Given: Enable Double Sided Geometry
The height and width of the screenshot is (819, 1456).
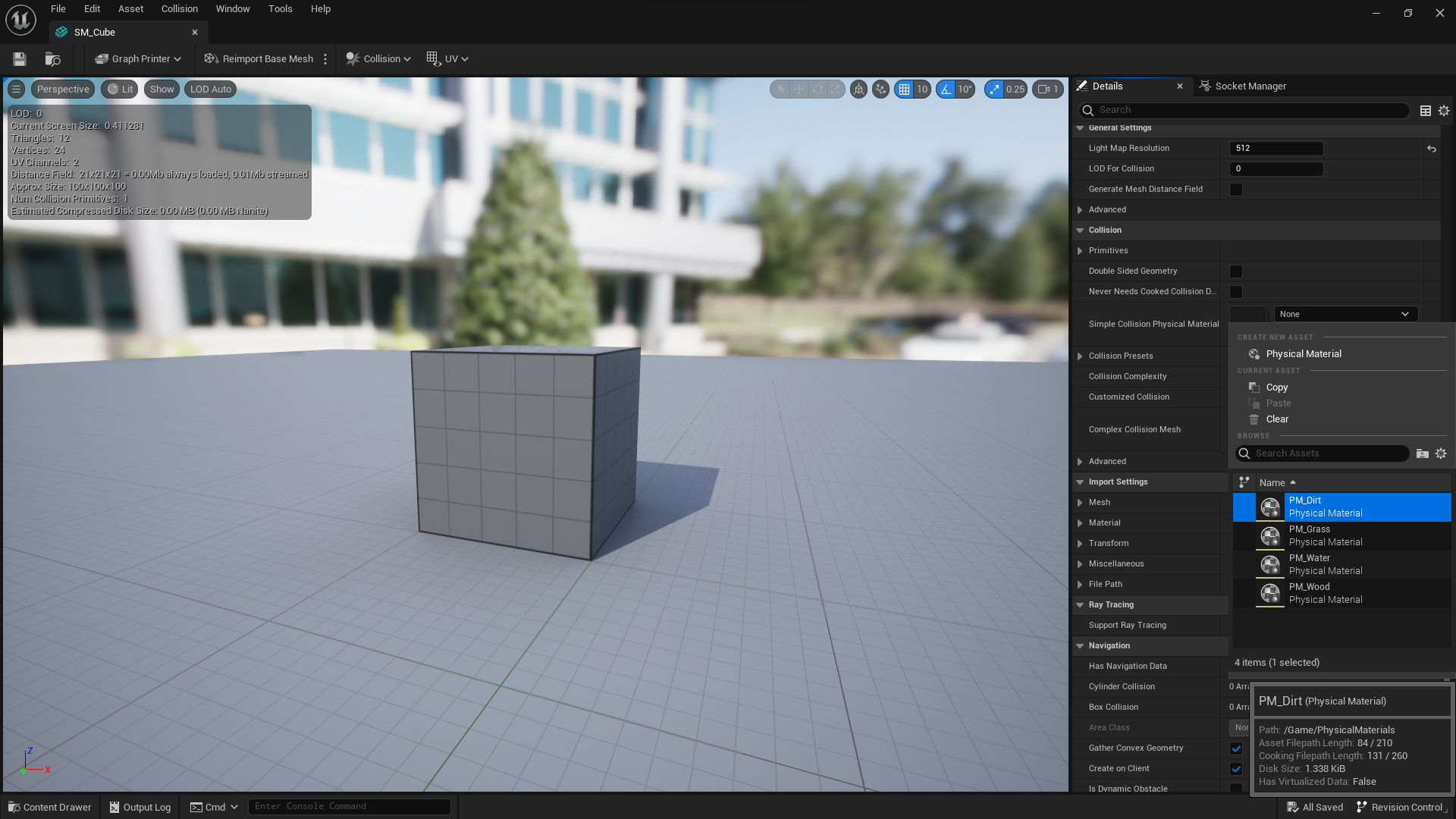Looking at the screenshot, I should [1236, 271].
